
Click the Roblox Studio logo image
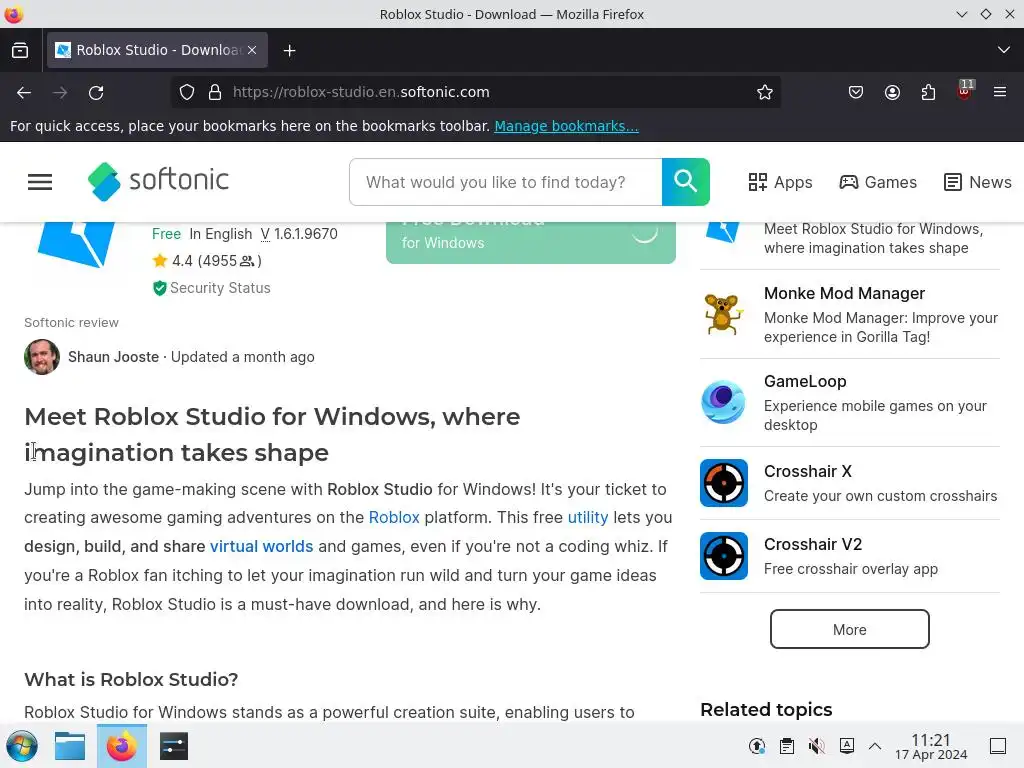pyautogui.click(x=76, y=244)
